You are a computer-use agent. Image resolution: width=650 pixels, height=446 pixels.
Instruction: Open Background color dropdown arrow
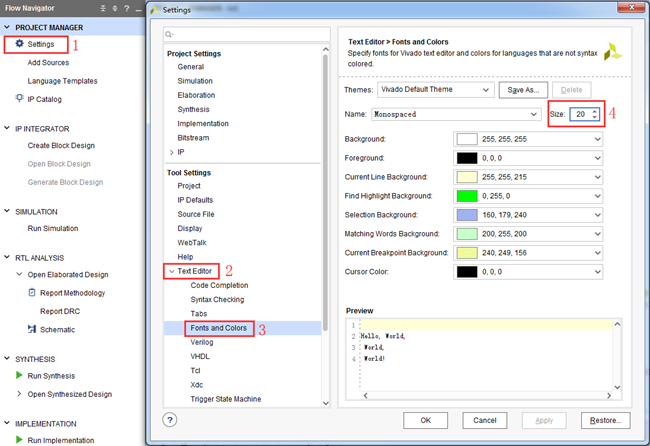point(597,139)
